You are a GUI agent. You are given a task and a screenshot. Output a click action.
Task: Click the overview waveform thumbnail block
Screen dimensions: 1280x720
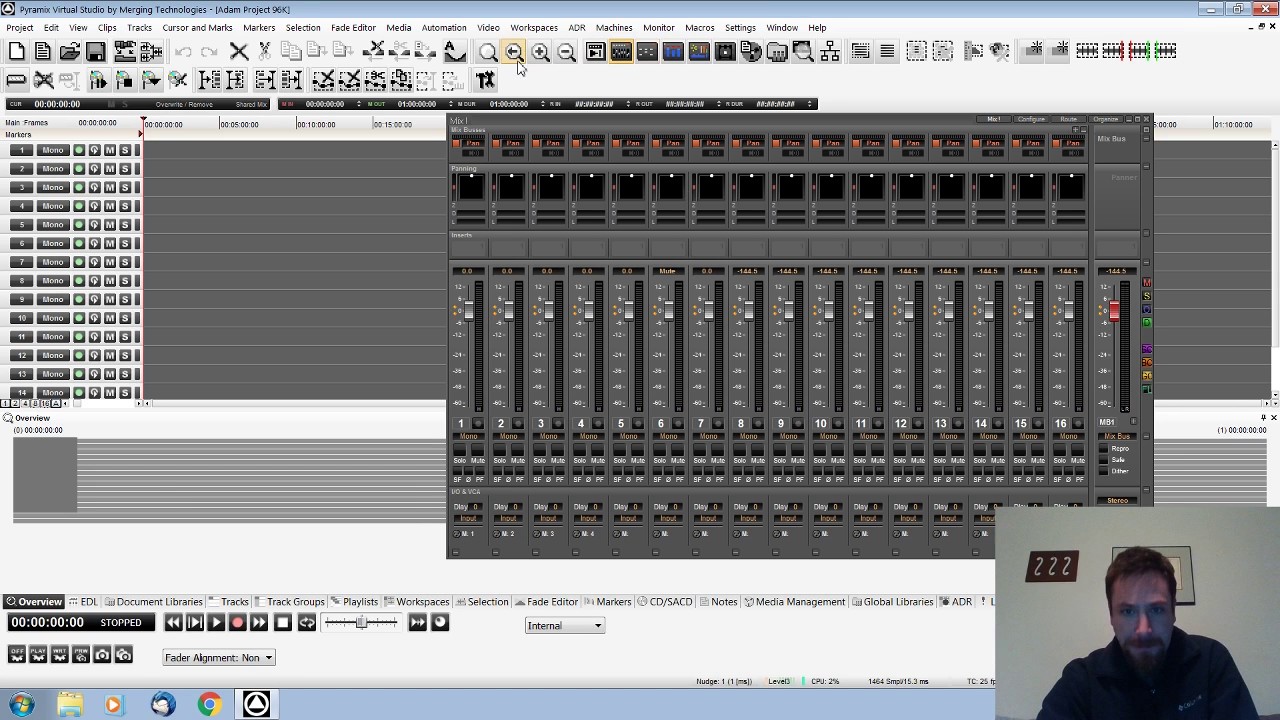click(x=45, y=476)
